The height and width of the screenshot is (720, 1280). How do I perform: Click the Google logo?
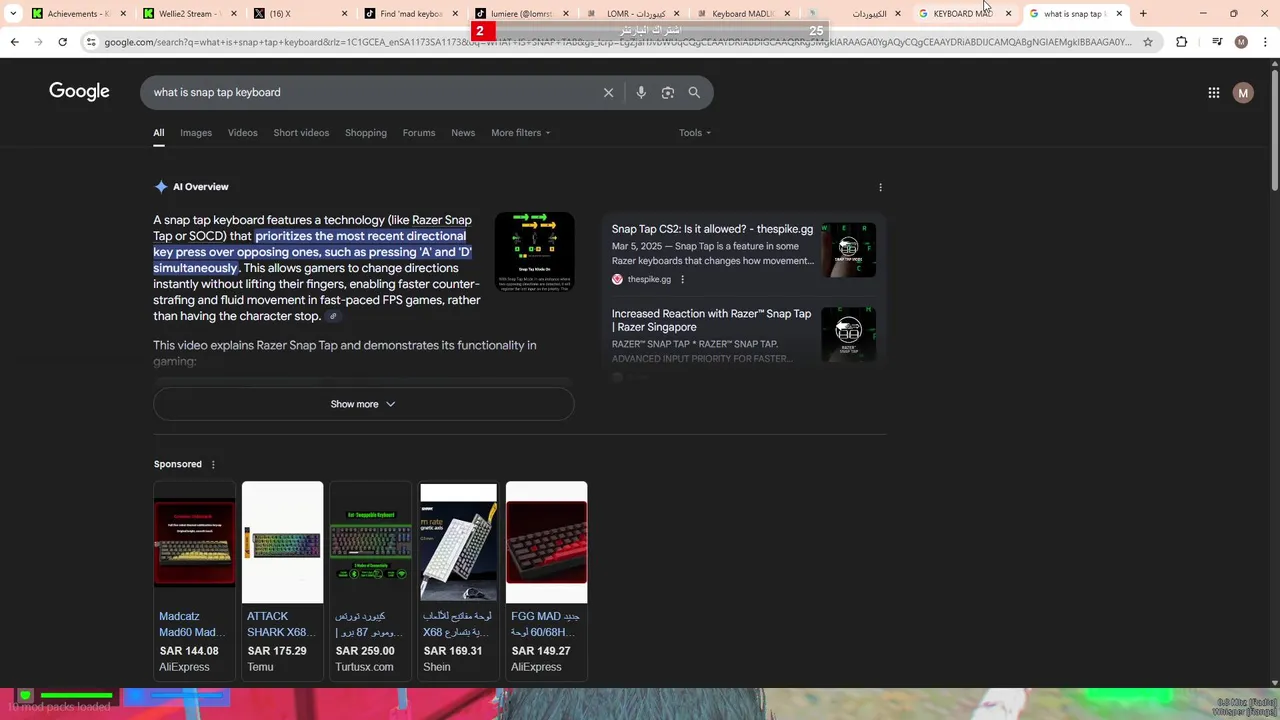coord(79,92)
